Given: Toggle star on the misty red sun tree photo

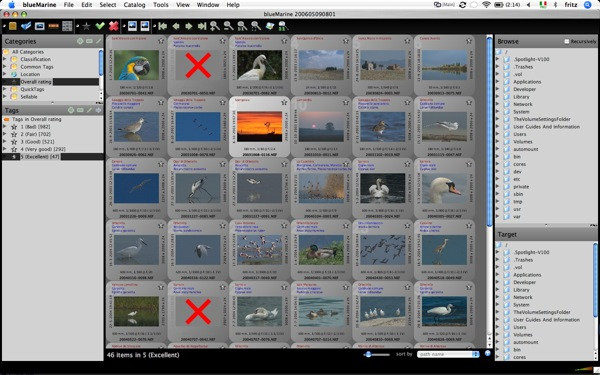Looking at the screenshot, I should coord(346,102).
